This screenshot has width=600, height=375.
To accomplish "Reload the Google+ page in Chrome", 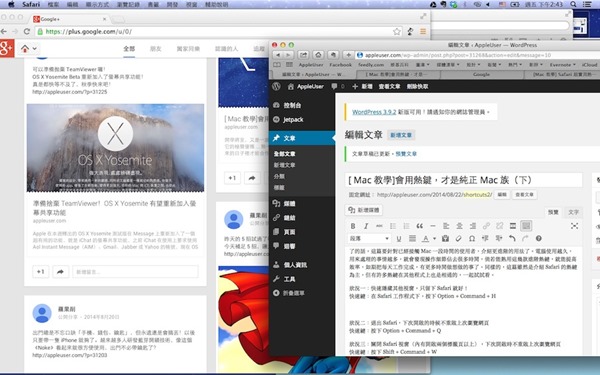I will [27, 31].
